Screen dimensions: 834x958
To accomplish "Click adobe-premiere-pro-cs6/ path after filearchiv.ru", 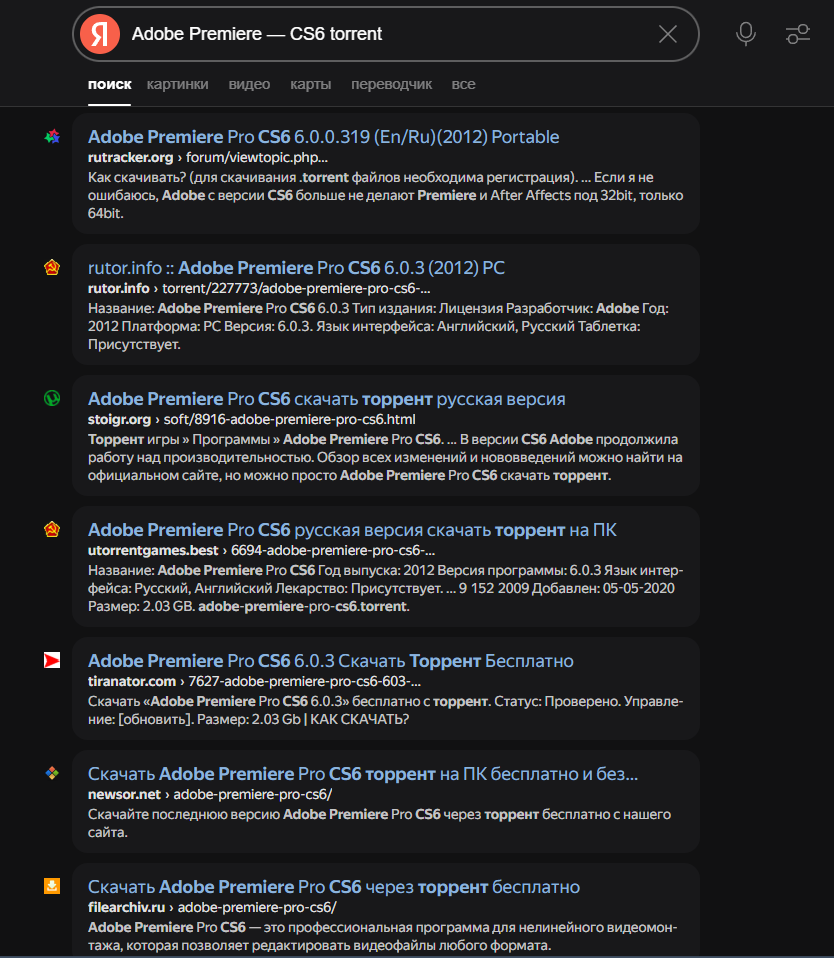I will [257, 907].
